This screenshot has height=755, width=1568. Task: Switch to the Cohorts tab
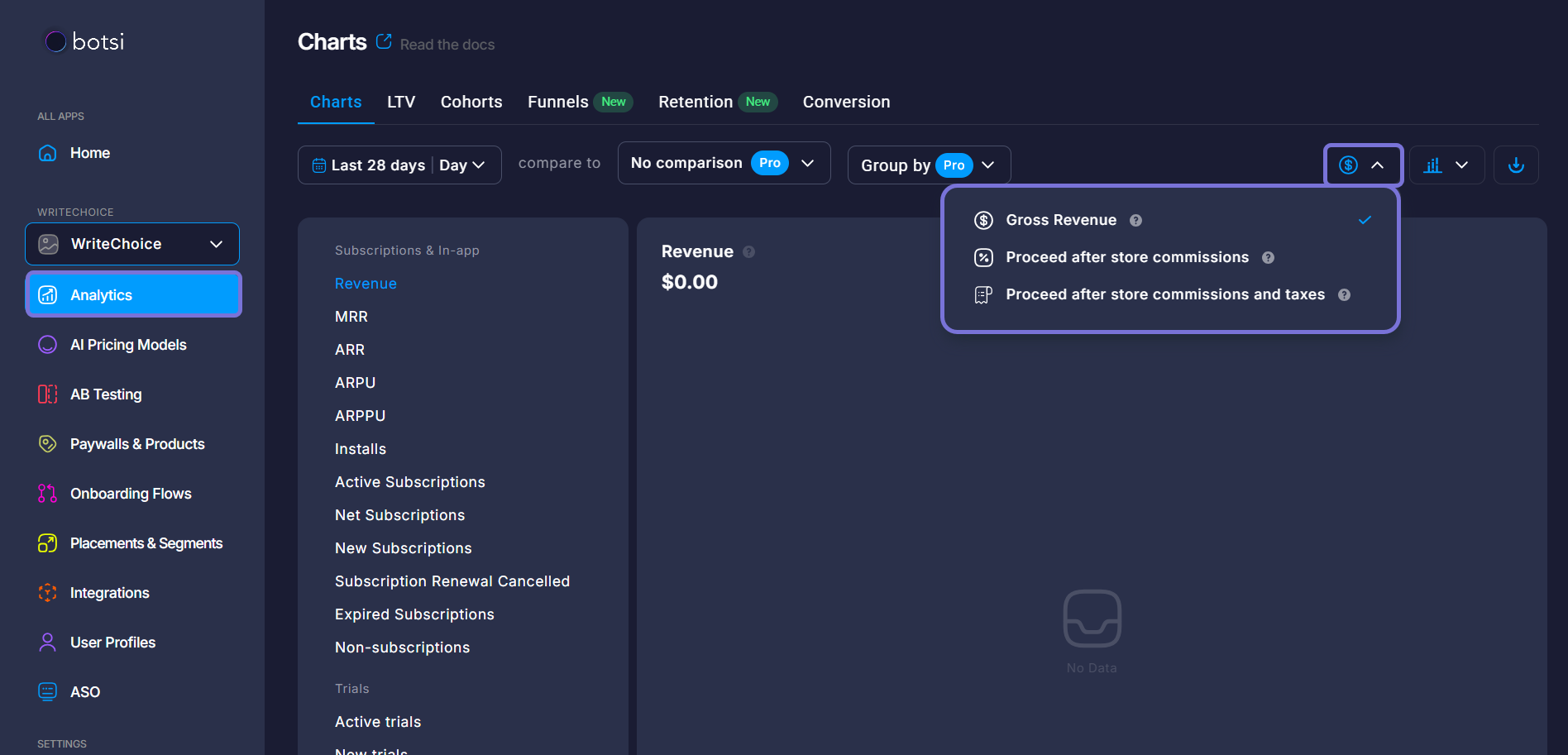471,102
